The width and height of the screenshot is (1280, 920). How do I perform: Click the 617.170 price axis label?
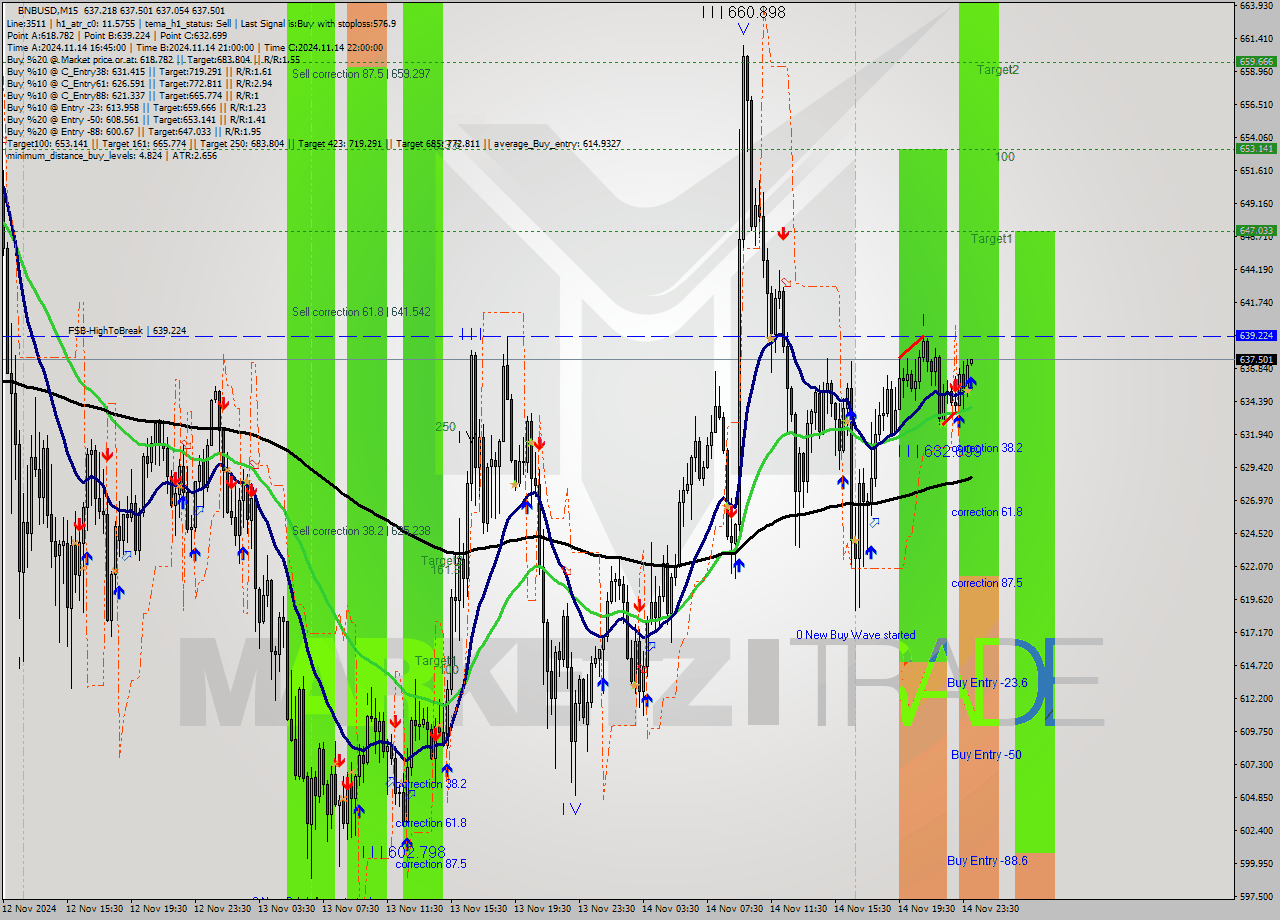click(1256, 633)
